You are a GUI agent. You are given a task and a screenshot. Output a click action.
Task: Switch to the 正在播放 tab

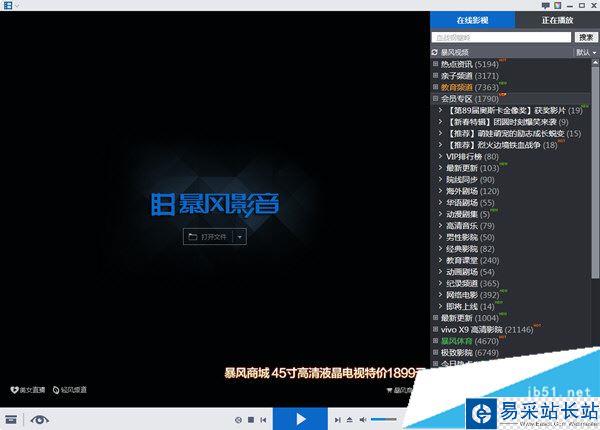click(x=558, y=20)
